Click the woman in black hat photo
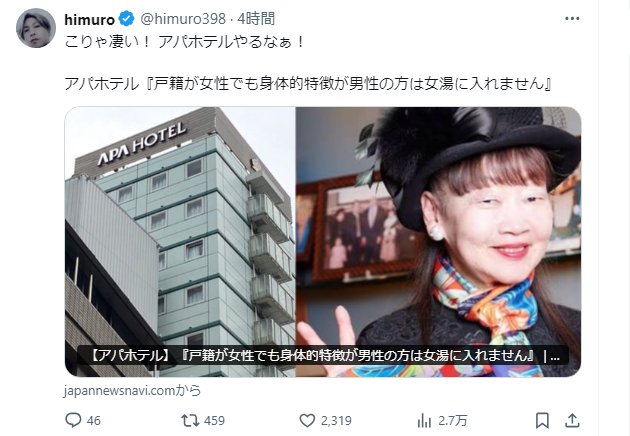The height and width of the screenshot is (436, 630). pyautogui.click(x=438, y=242)
